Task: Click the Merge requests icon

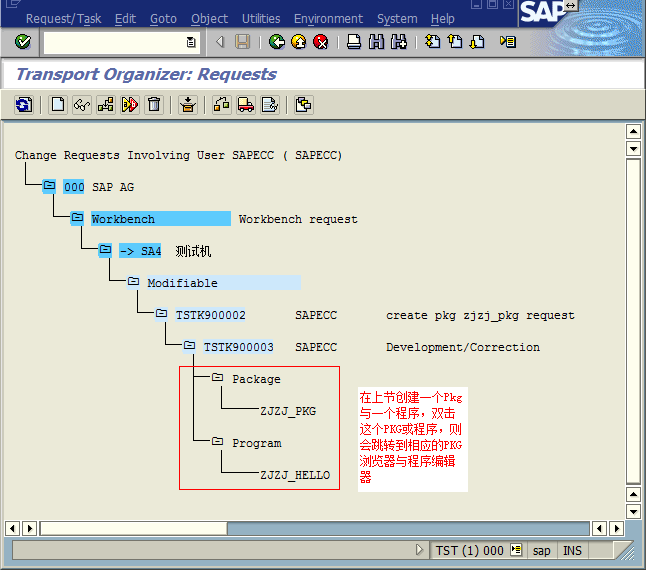Action: [304, 105]
